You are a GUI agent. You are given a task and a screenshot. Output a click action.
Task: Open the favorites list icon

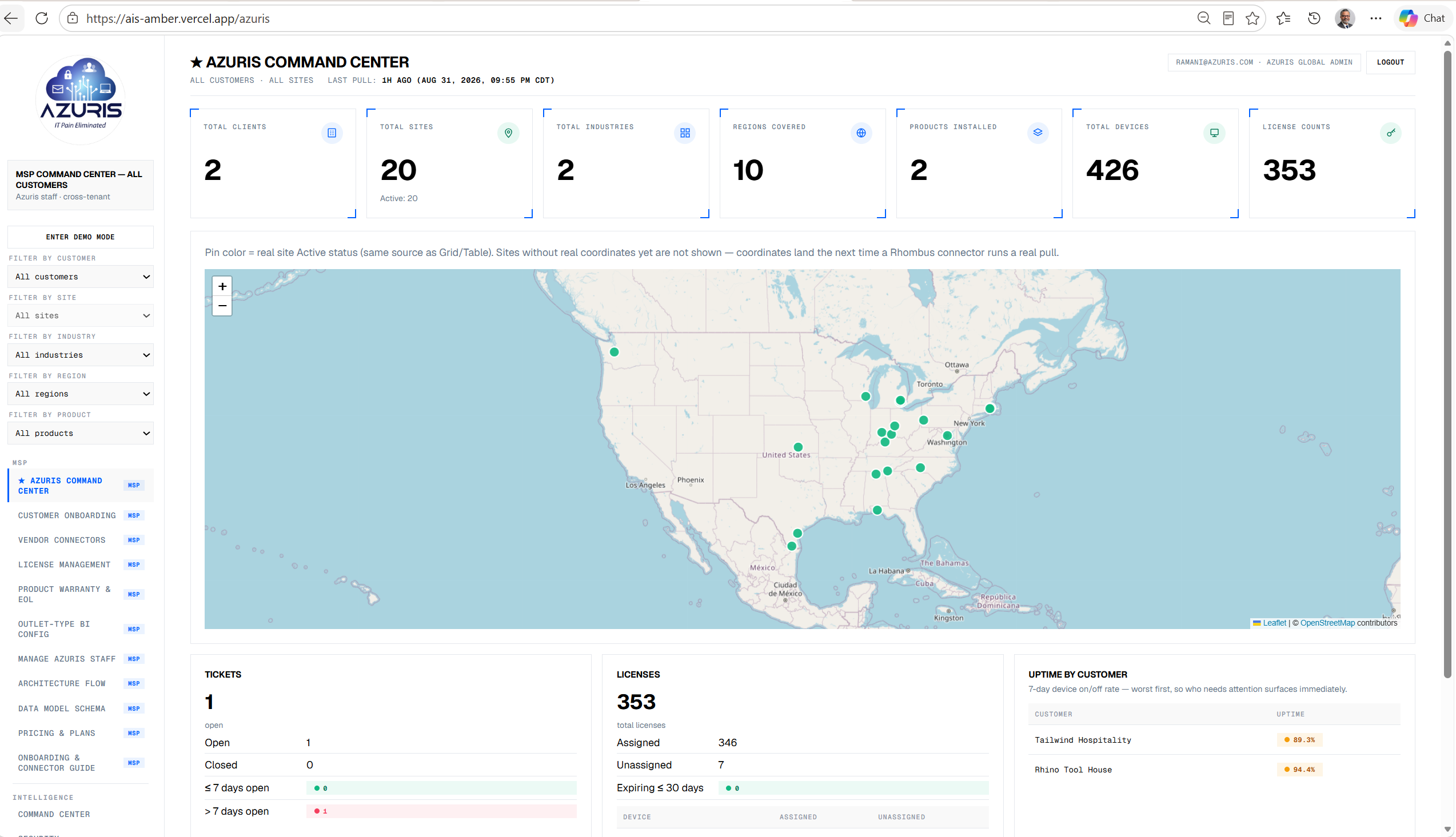tap(1283, 18)
